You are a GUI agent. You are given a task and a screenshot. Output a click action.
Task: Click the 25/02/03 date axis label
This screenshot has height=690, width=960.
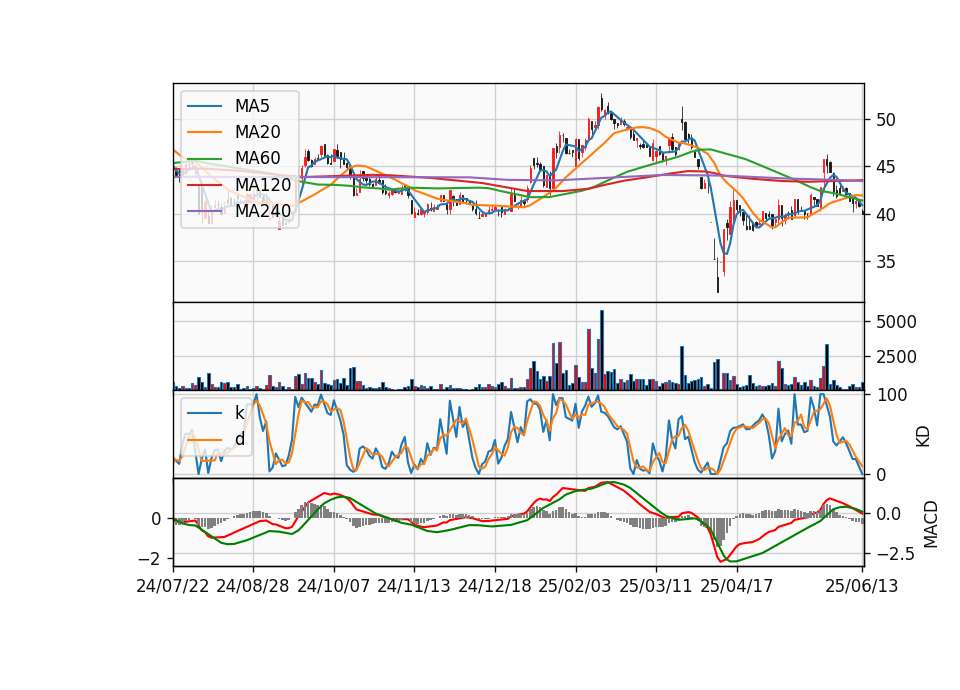575,586
